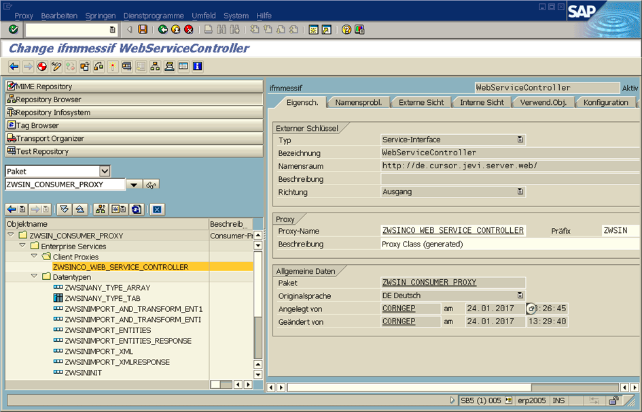The height and width of the screenshot is (412, 642).
Task: Display the object using the glasses icon
Action: pyautogui.click(x=152, y=185)
